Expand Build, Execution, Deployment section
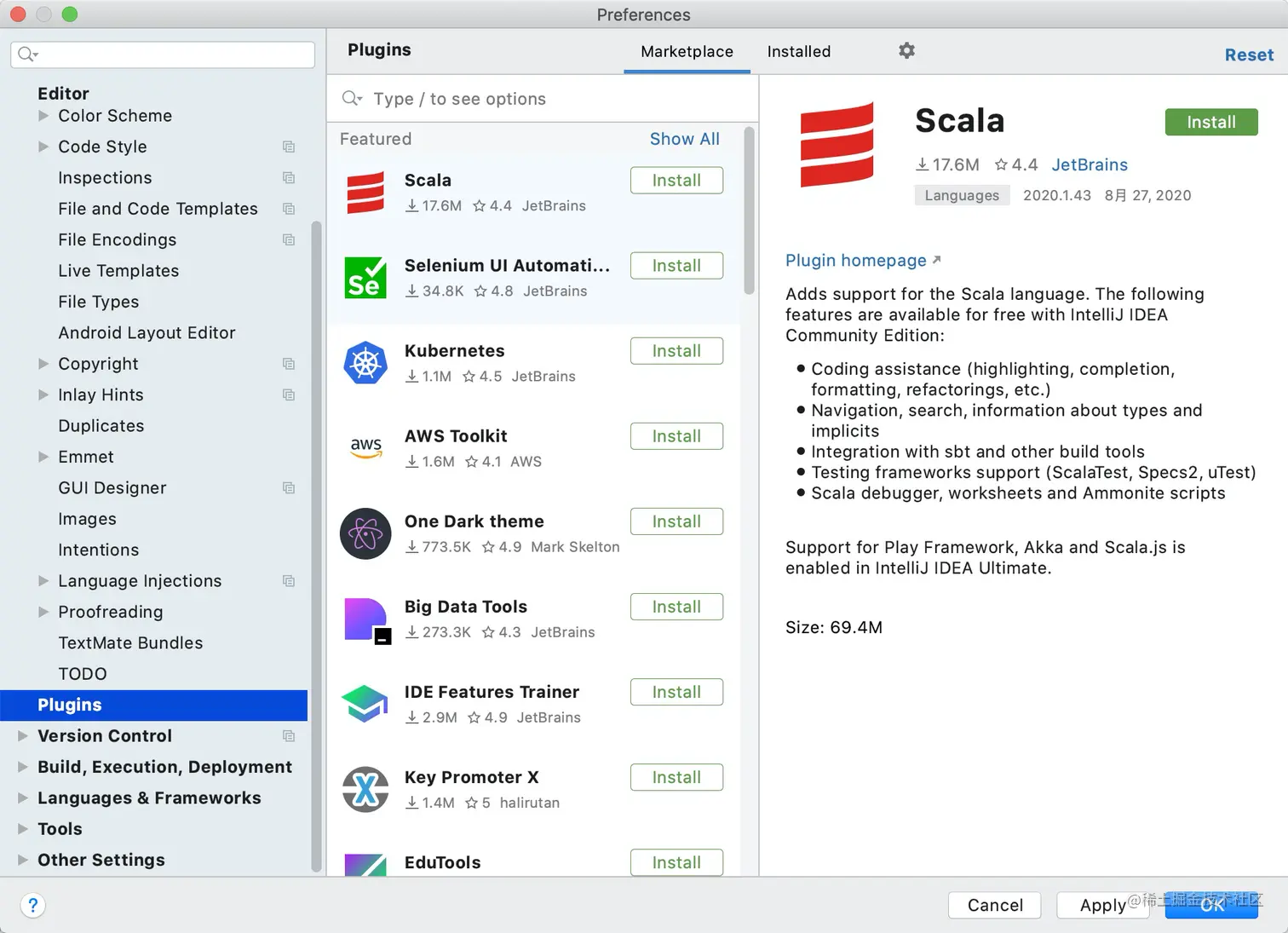Screen dimensions: 1288x933 [23, 767]
